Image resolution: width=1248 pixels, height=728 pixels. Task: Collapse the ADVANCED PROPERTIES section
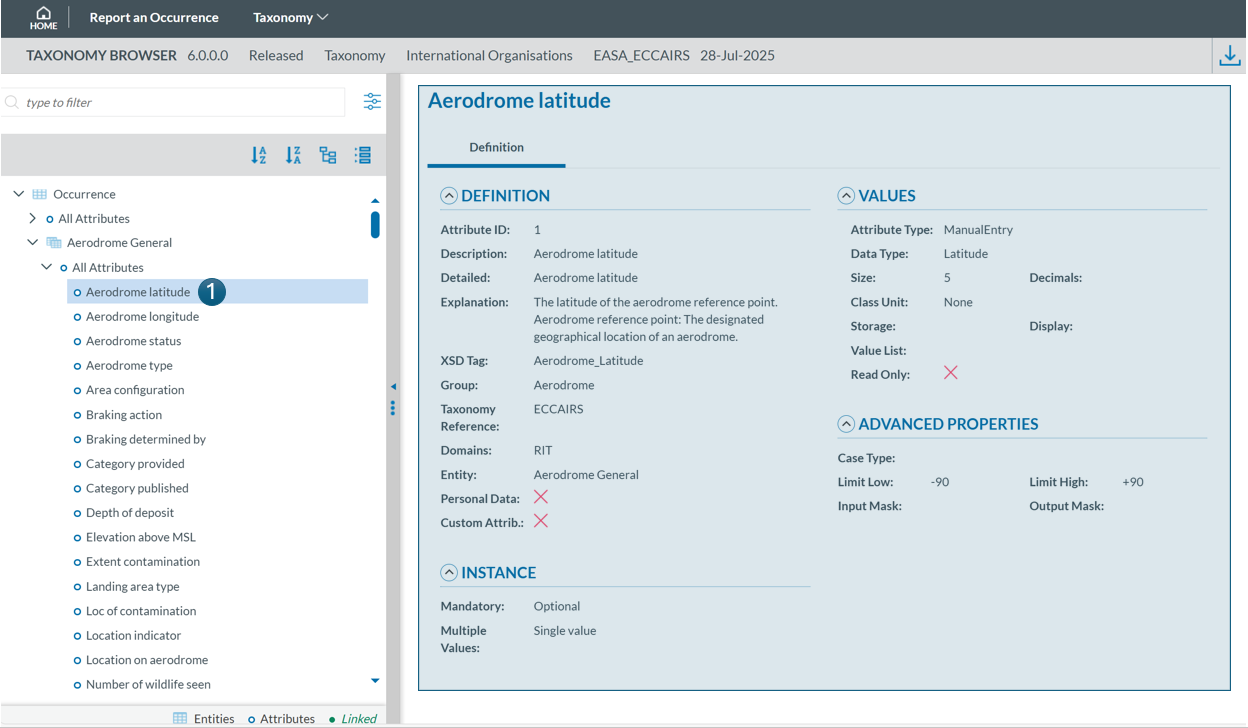pyautogui.click(x=846, y=424)
